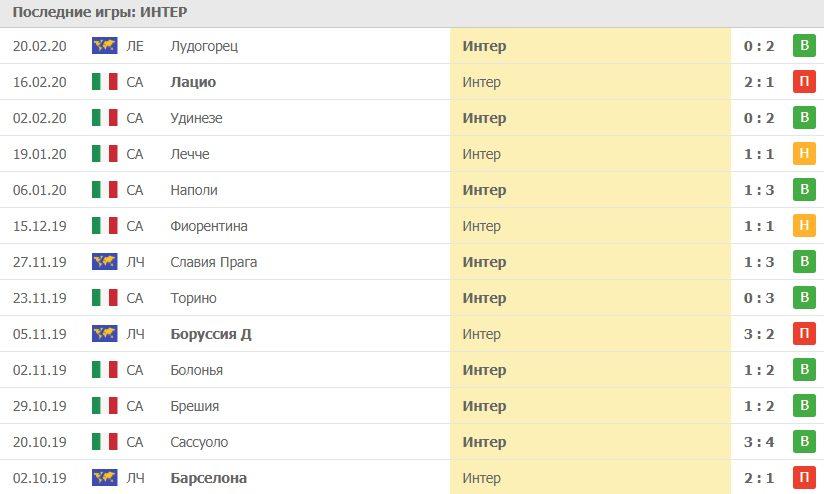
Task: Click the red loss badge for Borussia D match
Action: pyautogui.click(x=804, y=334)
